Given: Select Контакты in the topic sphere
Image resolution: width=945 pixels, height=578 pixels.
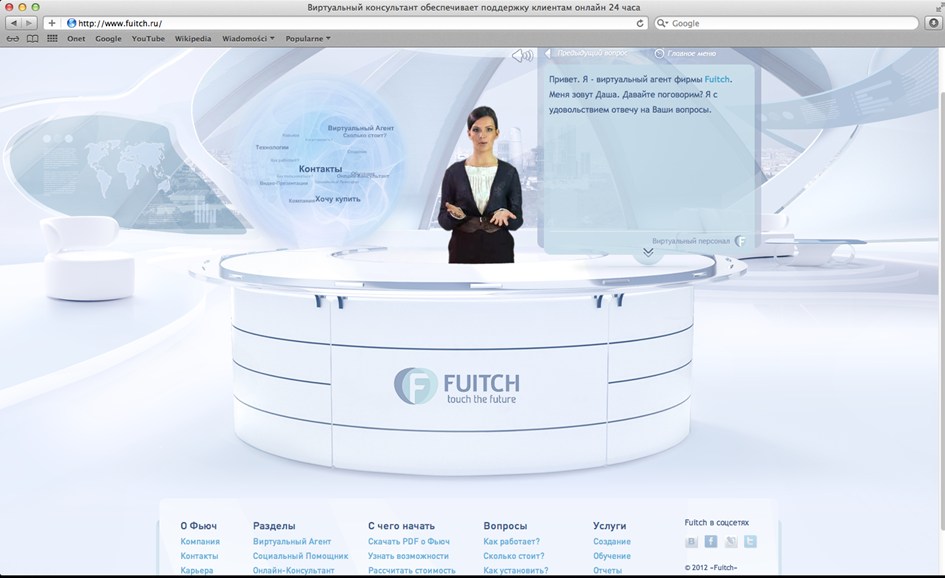Looking at the screenshot, I should [320, 169].
